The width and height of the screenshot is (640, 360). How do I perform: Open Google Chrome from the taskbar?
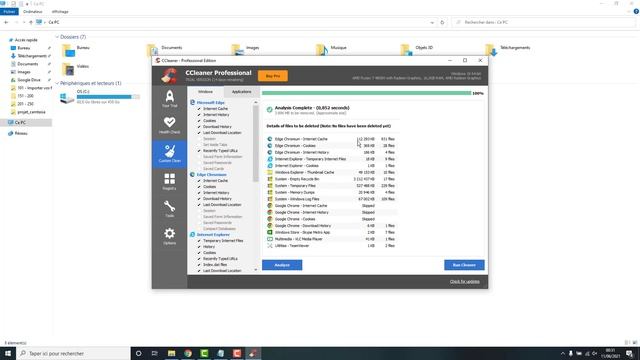(188, 353)
